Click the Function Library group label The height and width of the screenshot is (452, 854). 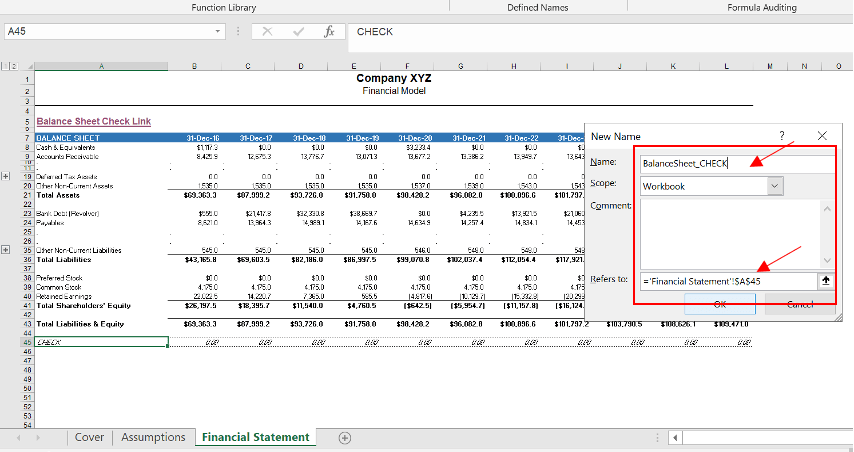coord(223,8)
